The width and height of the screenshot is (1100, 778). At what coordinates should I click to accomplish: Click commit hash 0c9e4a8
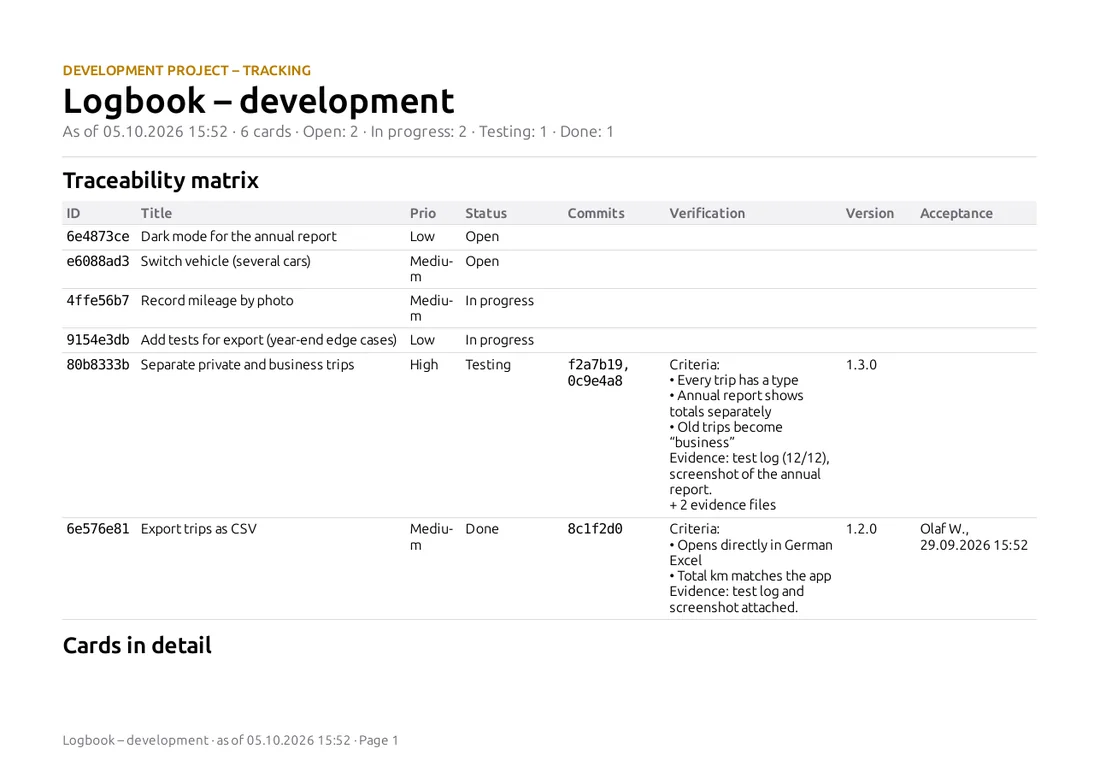point(595,381)
